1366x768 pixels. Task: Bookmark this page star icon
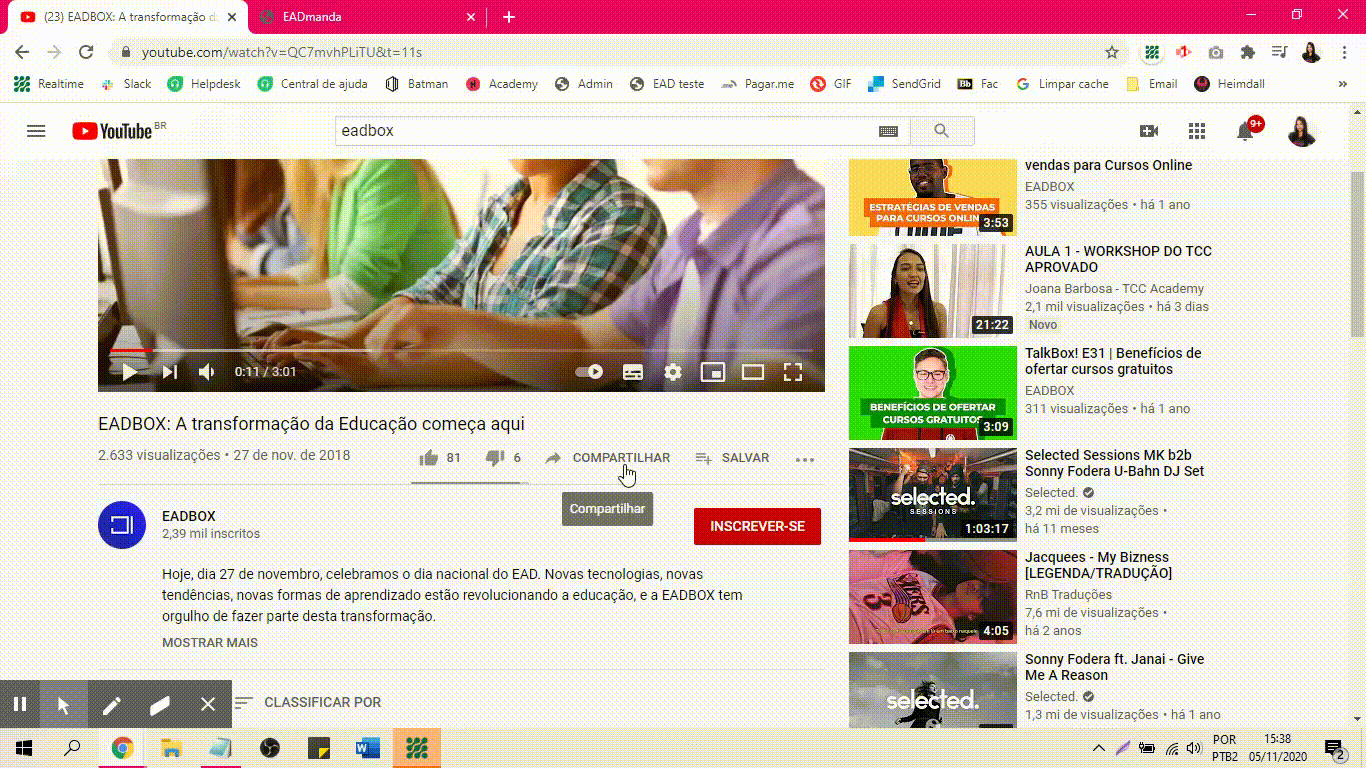1112,52
